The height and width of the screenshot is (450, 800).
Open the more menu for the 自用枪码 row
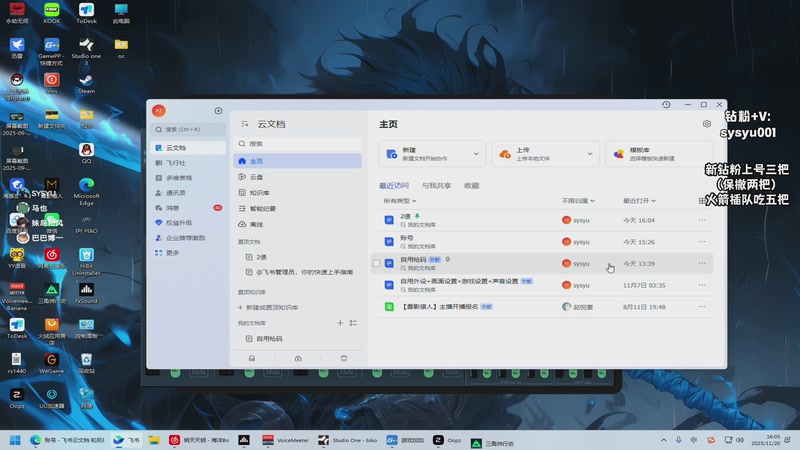pos(702,264)
